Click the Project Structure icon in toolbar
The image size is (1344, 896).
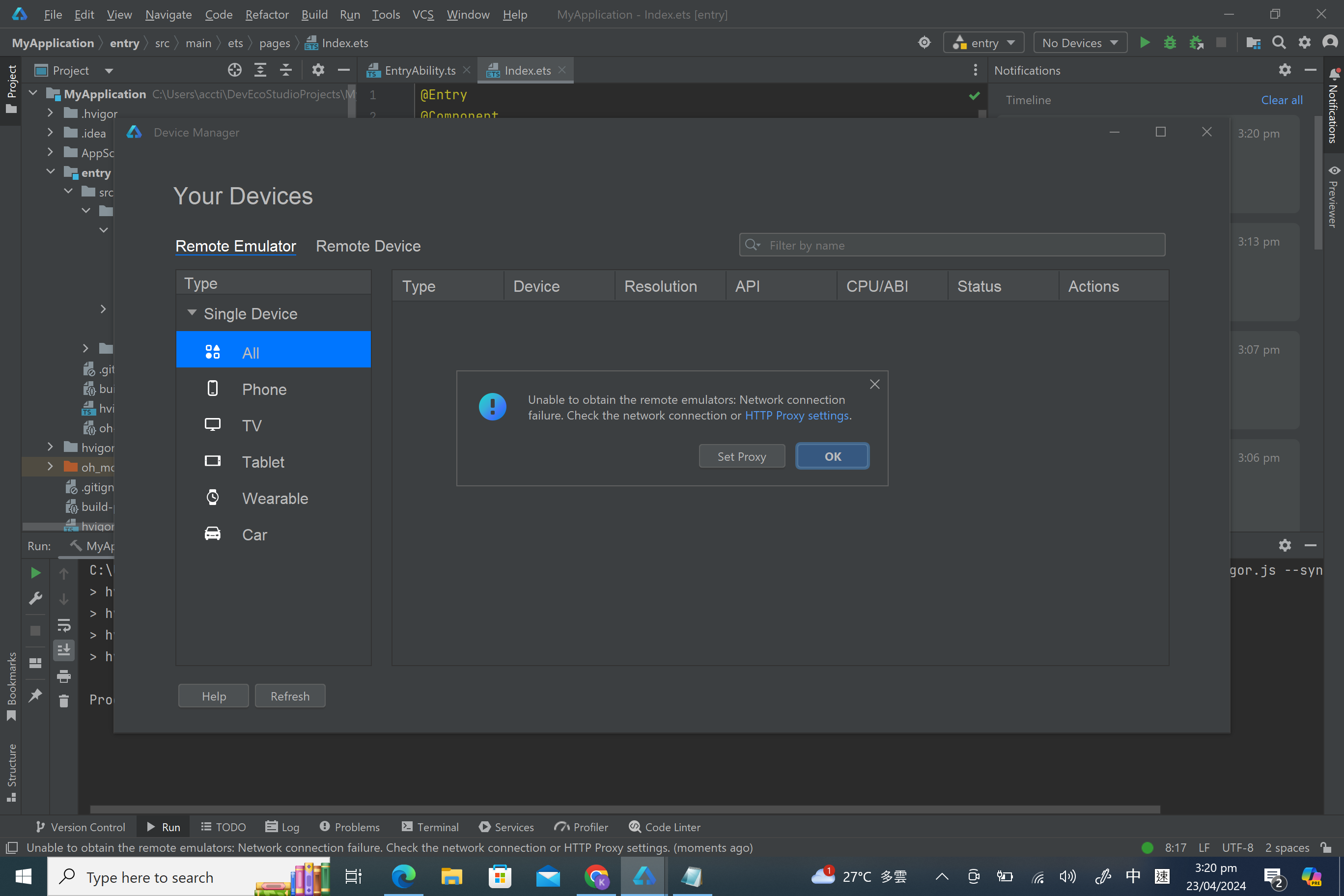pyautogui.click(x=1253, y=43)
